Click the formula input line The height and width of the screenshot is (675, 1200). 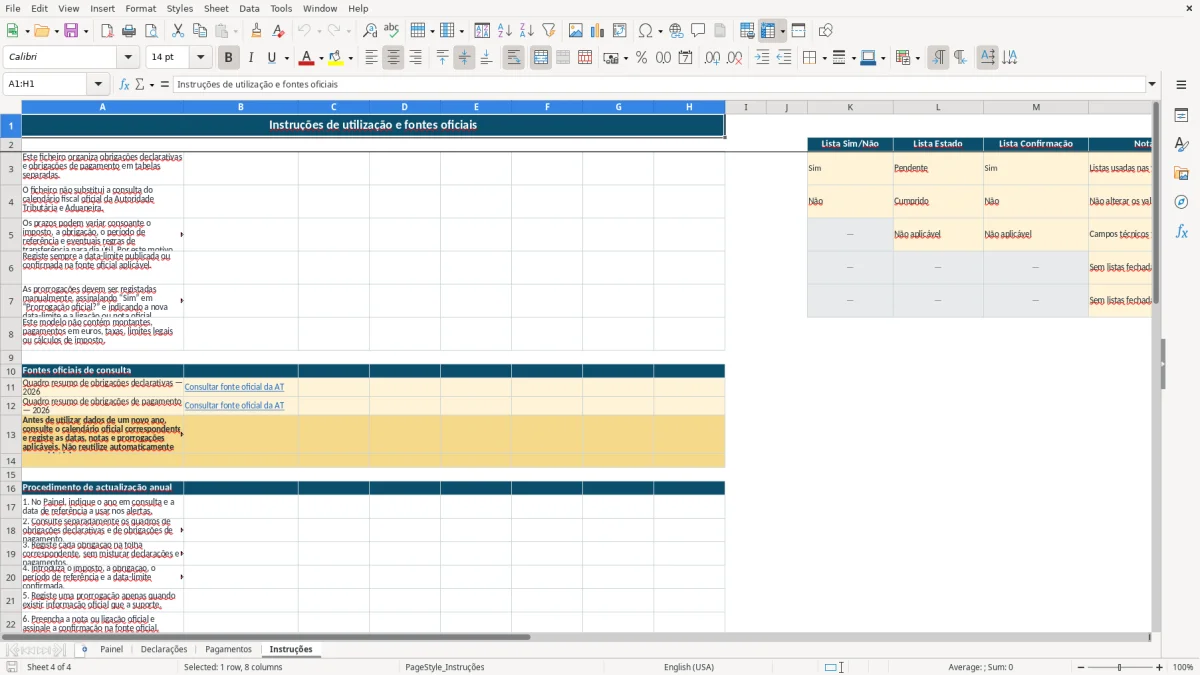[658, 84]
